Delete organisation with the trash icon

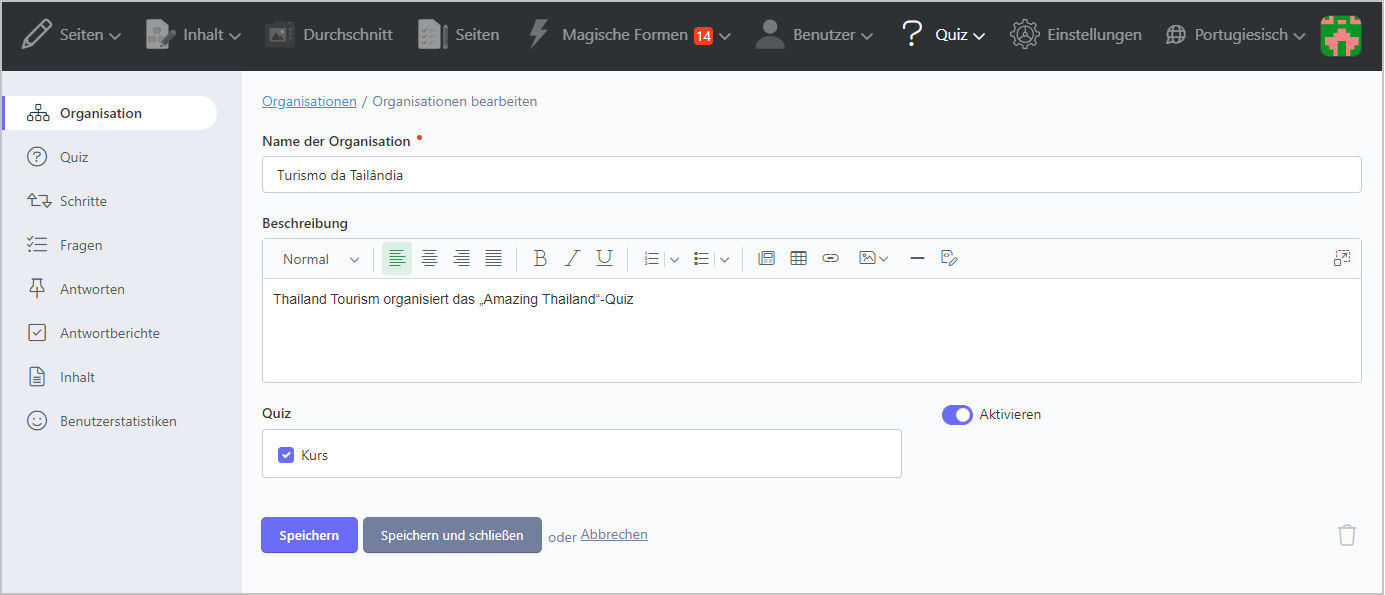[x=1347, y=535]
